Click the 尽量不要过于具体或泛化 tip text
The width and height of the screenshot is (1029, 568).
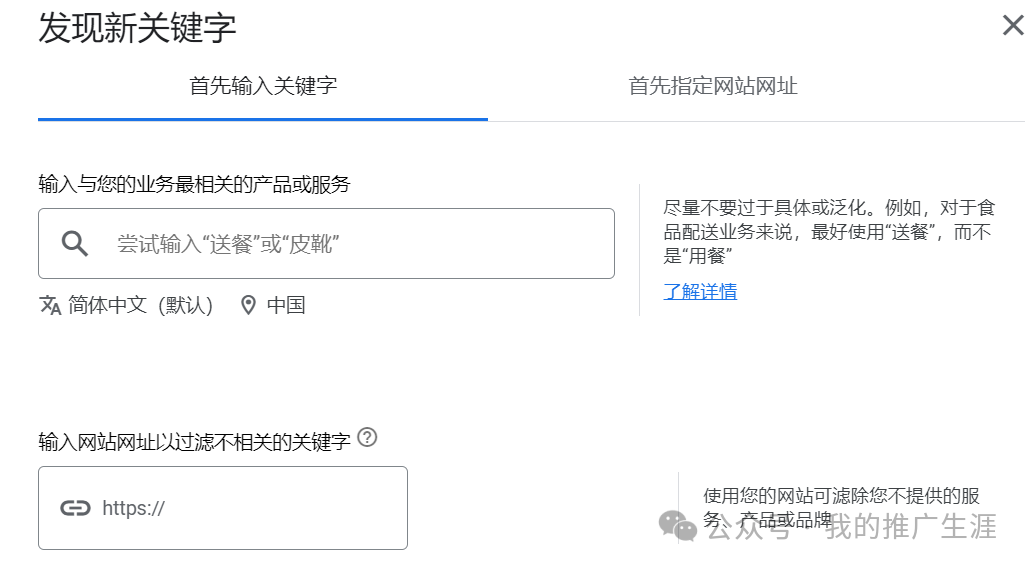829,232
